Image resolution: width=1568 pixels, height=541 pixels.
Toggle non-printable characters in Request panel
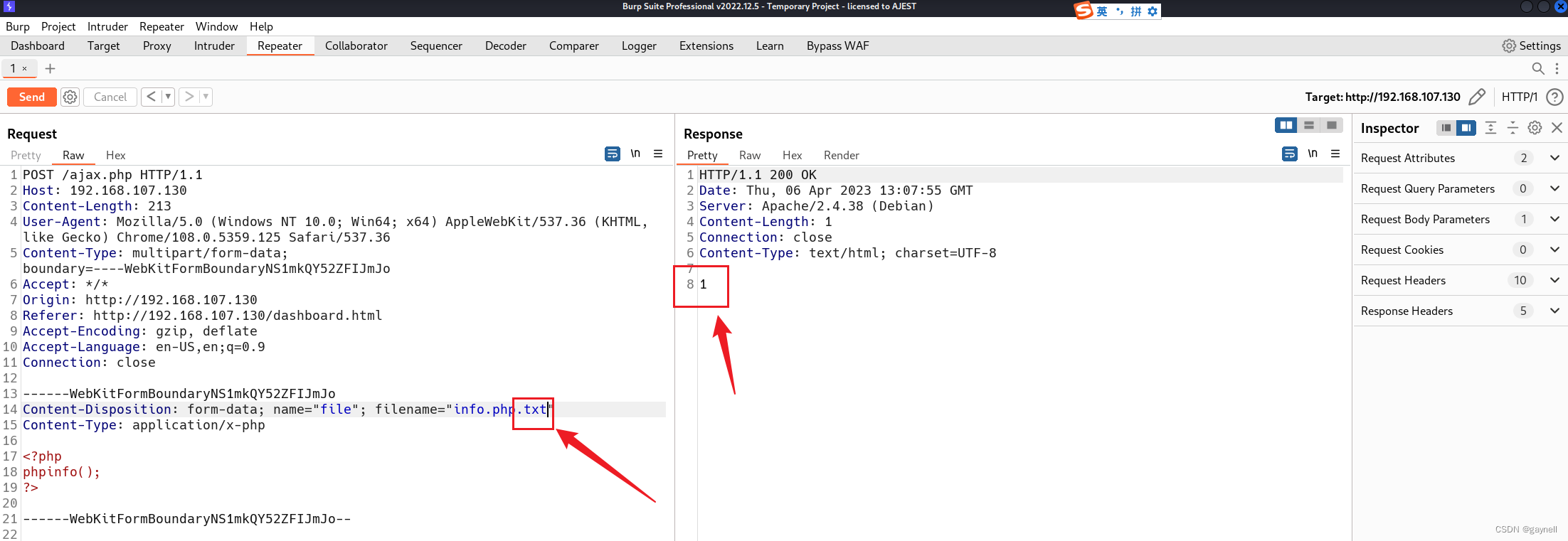click(x=635, y=154)
